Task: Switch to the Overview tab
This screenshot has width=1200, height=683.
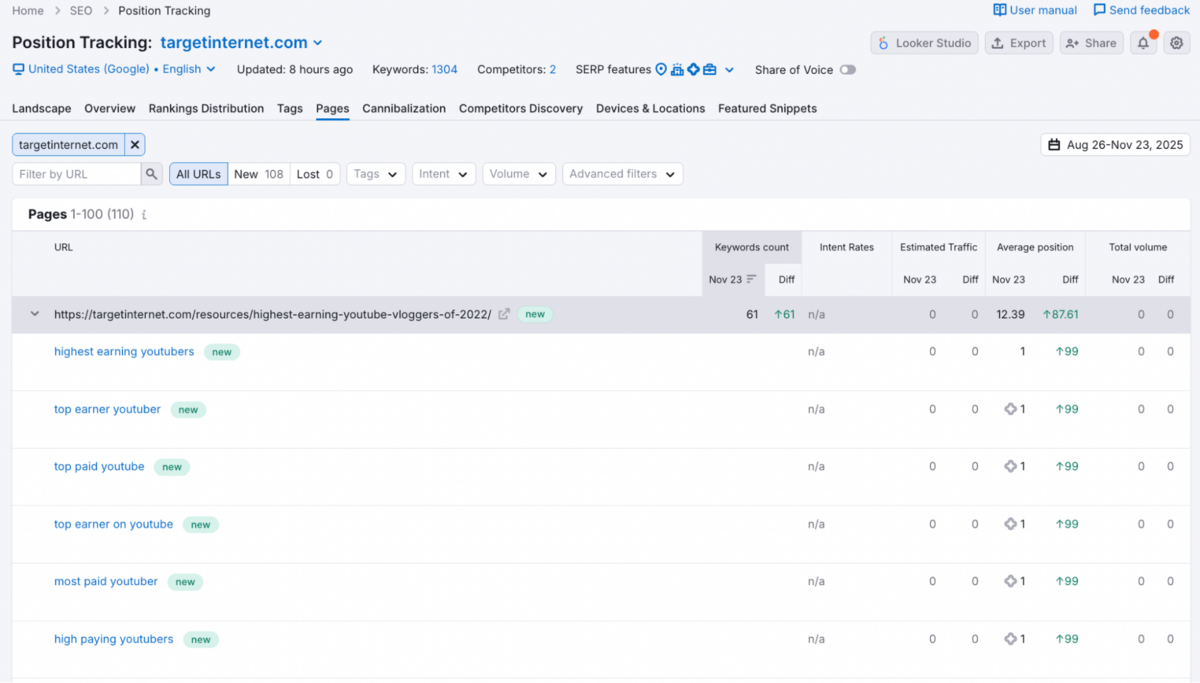Action: [x=110, y=108]
